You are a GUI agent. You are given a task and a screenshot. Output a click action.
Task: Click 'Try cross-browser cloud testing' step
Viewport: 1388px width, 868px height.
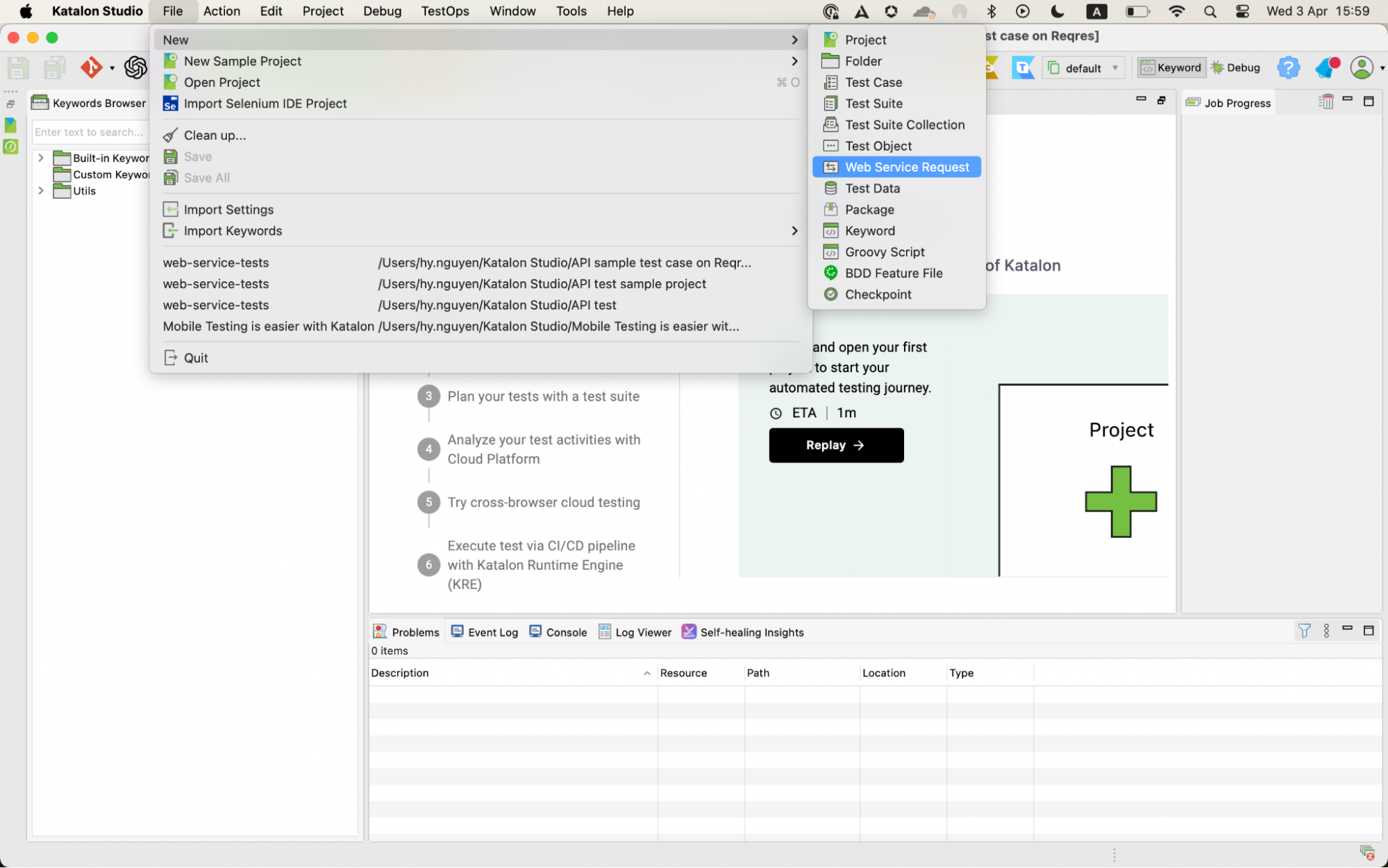click(x=543, y=502)
